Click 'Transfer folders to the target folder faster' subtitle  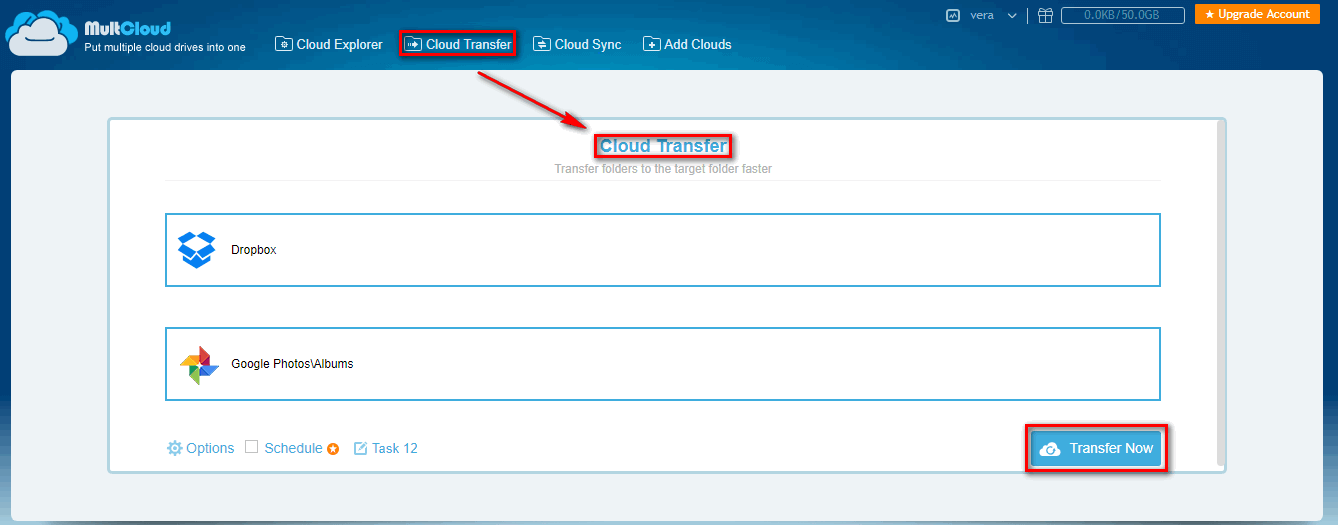click(x=663, y=169)
